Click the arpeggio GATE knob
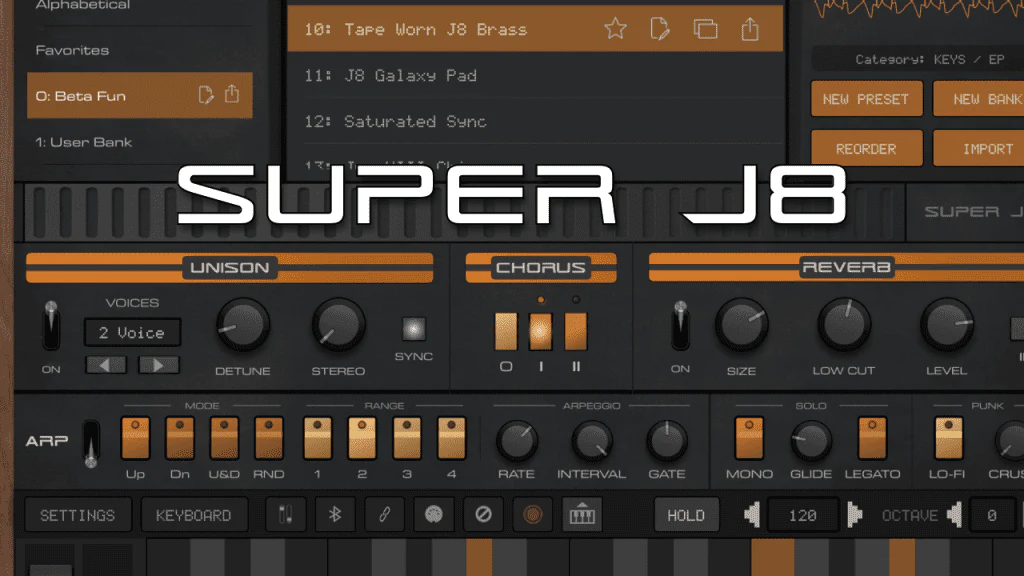The height and width of the screenshot is (576, 1024). 667,441
